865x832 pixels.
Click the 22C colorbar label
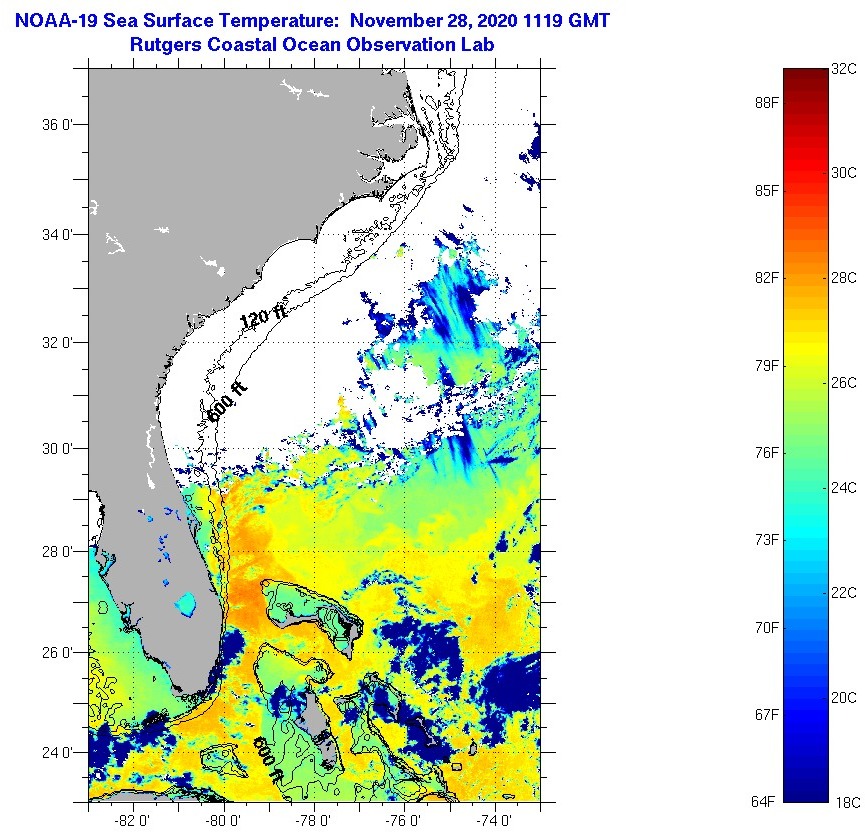click(x=844, y=592)
